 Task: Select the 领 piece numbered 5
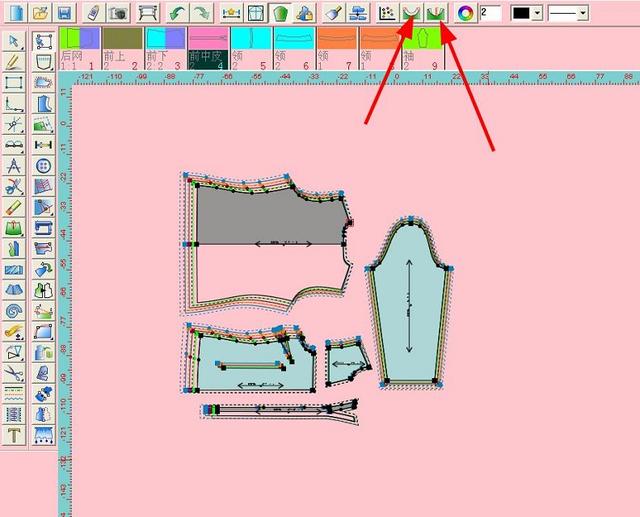tap(251, 49)
